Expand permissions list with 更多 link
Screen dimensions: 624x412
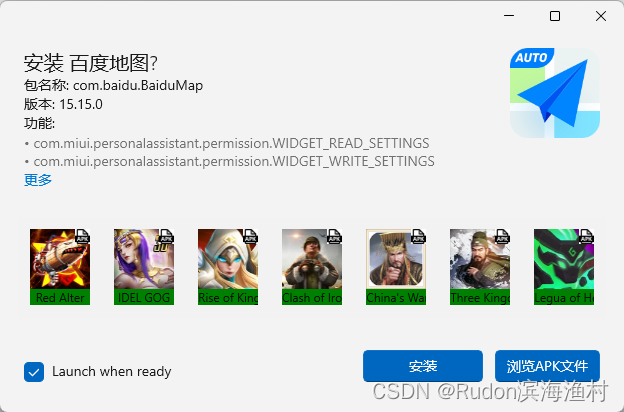coord(38,180)
